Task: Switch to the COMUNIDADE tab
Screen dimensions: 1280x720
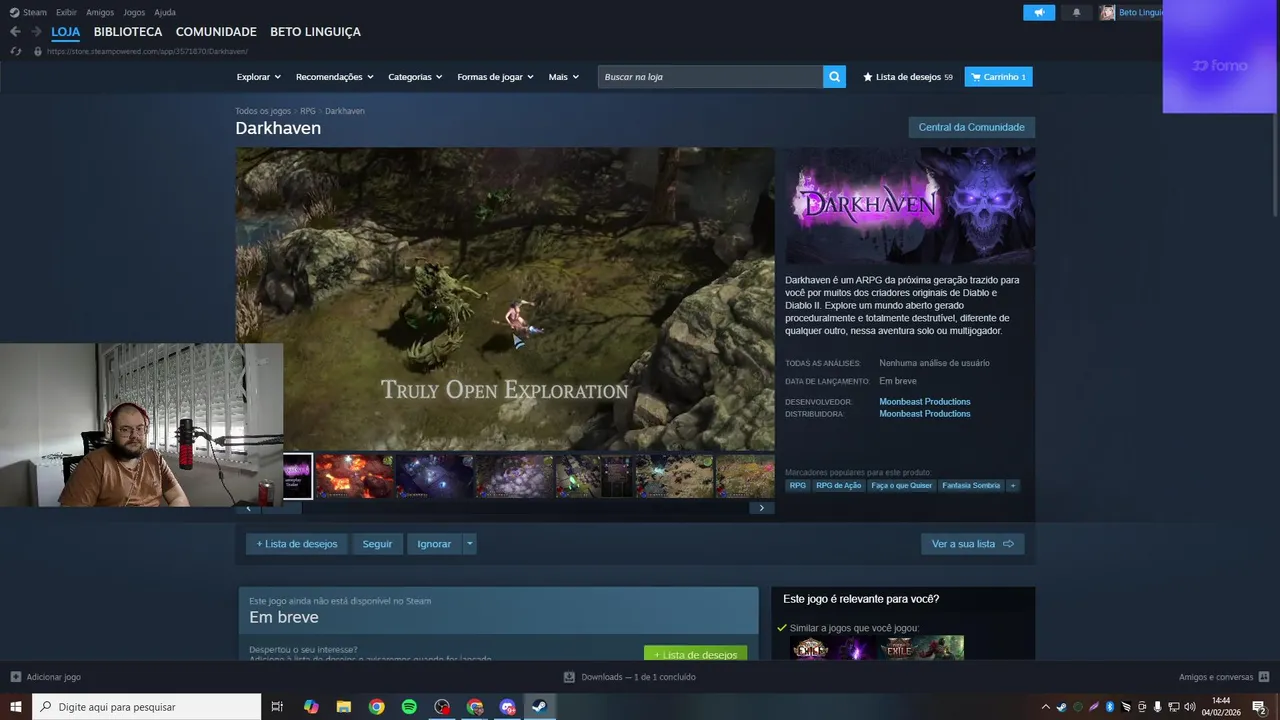Action: (x=216, y=32)
